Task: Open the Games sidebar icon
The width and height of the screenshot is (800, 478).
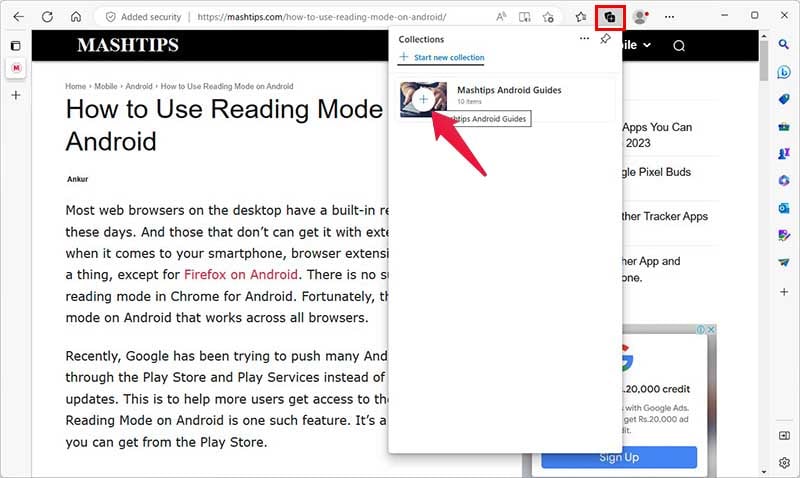Action: (784, 153)
